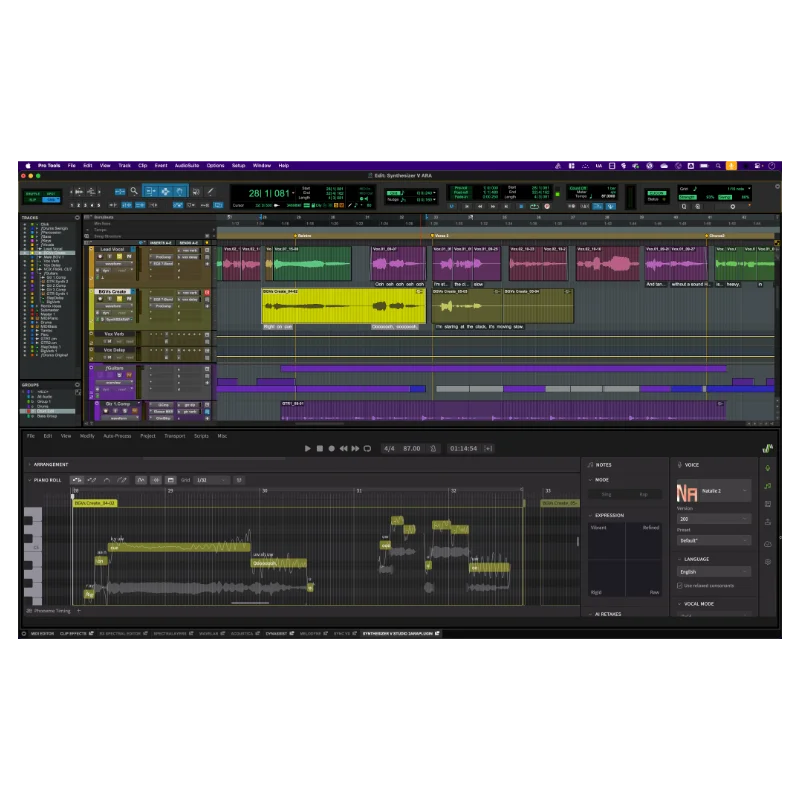The width and height of the screenshot is (800, 800).
Task: Click Pro Tools return-to-zero transport button
Action: click(x=466, y=206)
